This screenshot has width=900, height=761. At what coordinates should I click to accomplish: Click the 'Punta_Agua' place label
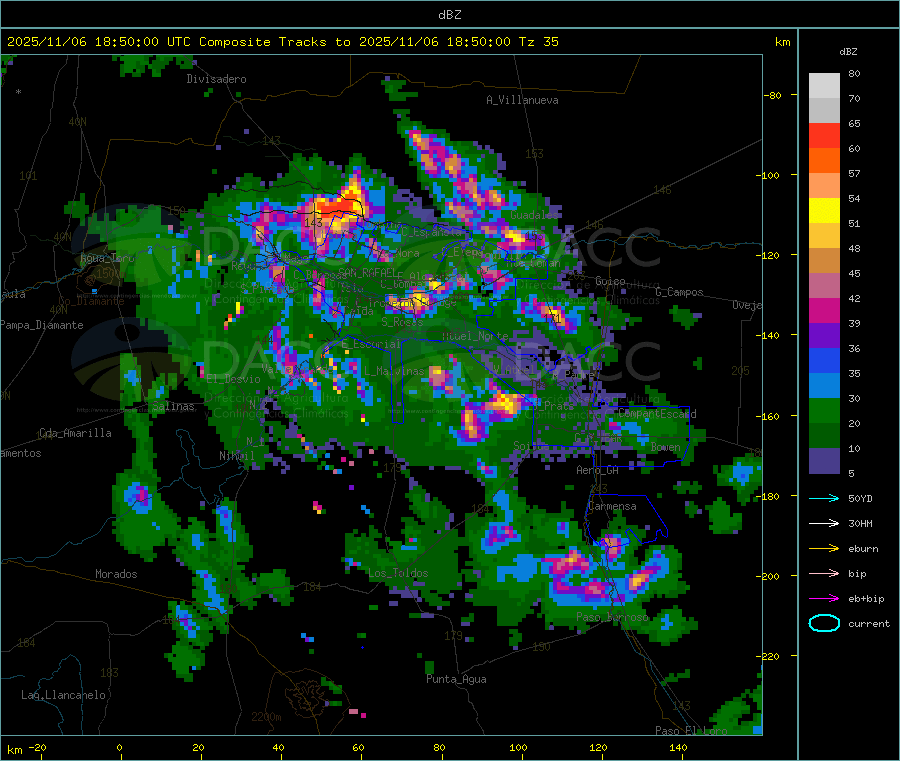pos(456,680)
